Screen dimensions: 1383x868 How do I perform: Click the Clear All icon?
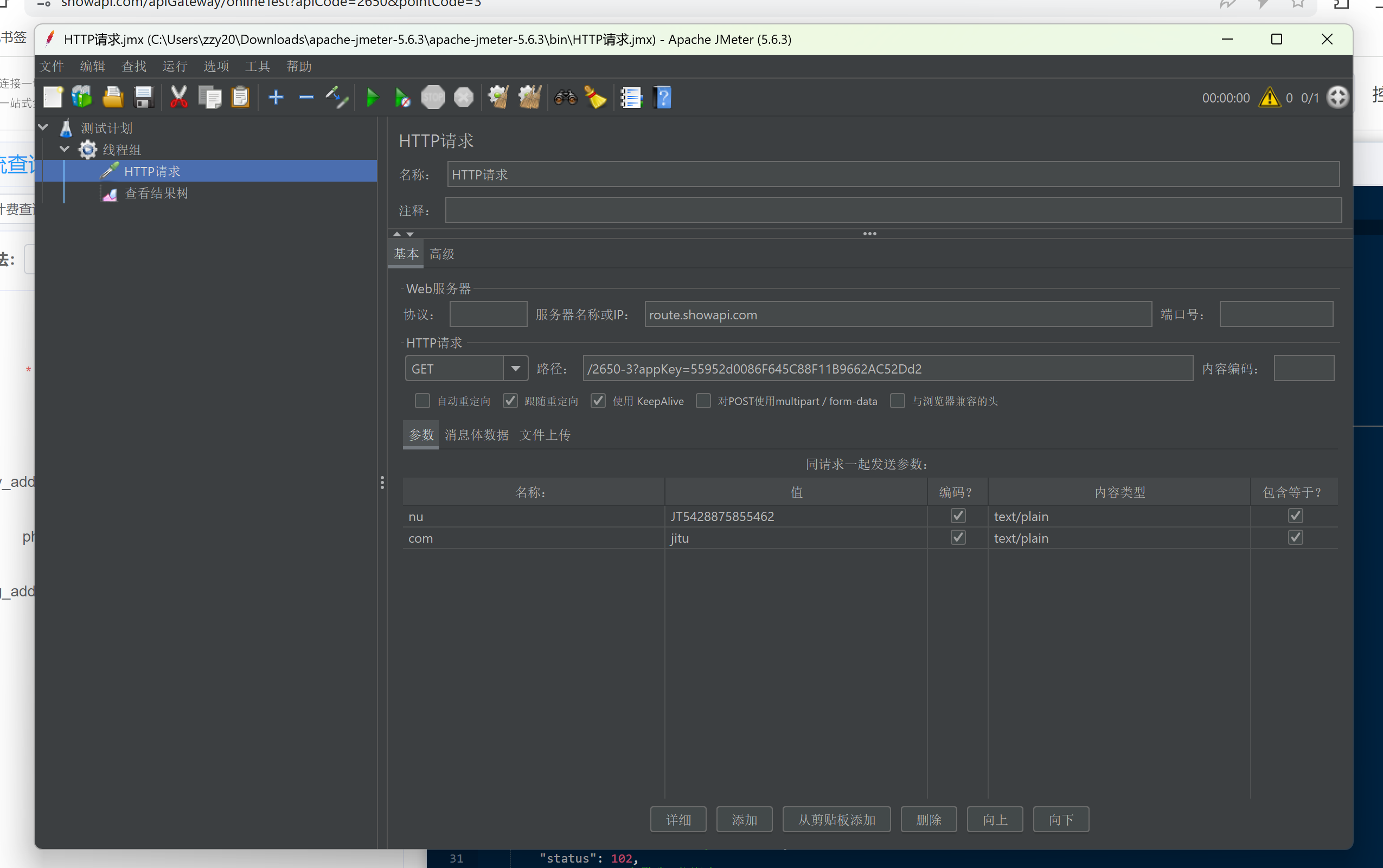point(529,98)
